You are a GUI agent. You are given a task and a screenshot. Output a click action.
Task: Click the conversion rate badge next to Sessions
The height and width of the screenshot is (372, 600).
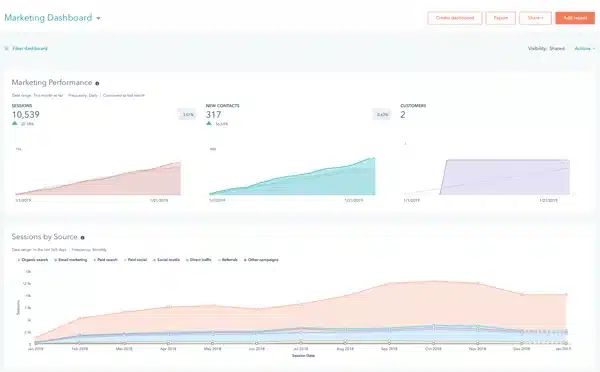188,114
